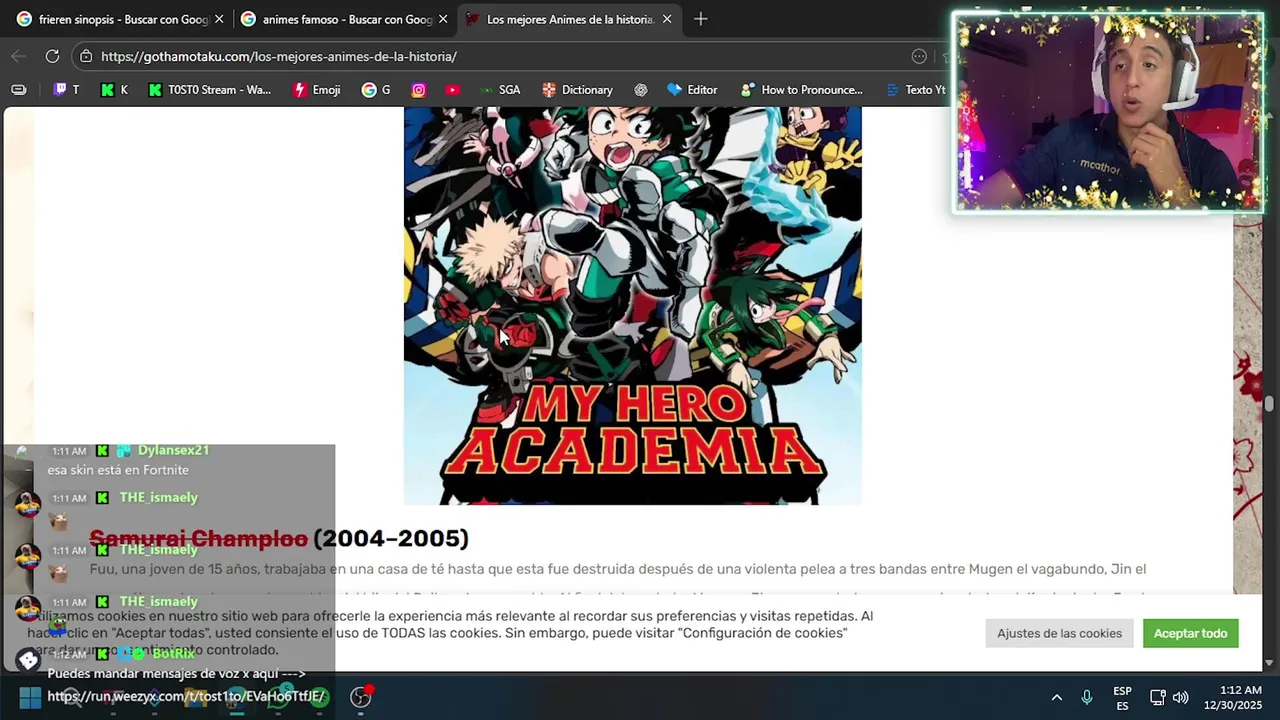Open the network tray icon
This screenshot has width=1280, height=720.
1157,697
